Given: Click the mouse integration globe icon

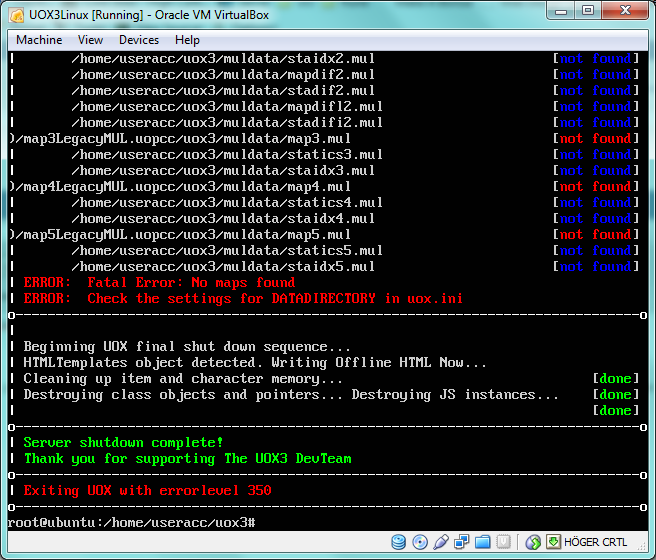Looking at the screenshot, I should (533, 542).
